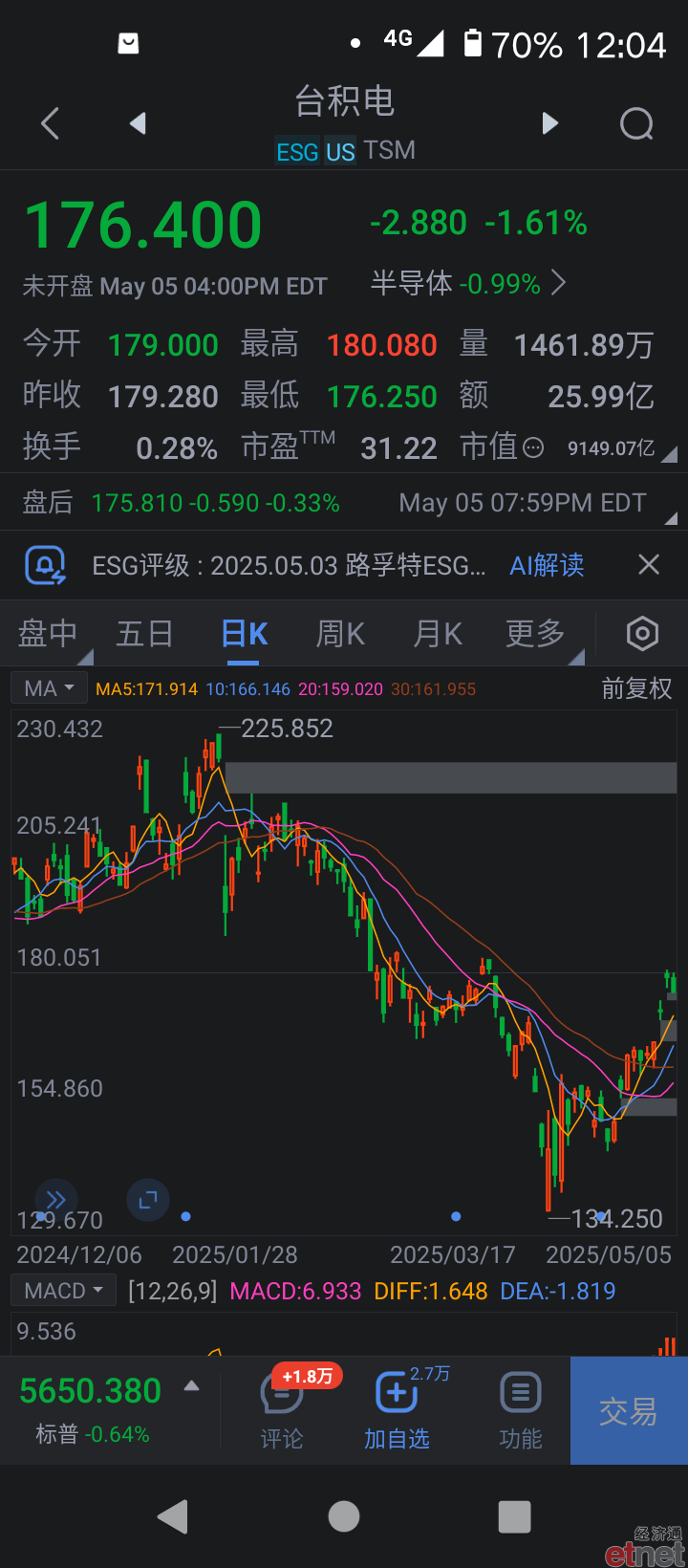Open AI解读 interpretation link
This screenshot has width=688, height=1568.
click(547, 565)
